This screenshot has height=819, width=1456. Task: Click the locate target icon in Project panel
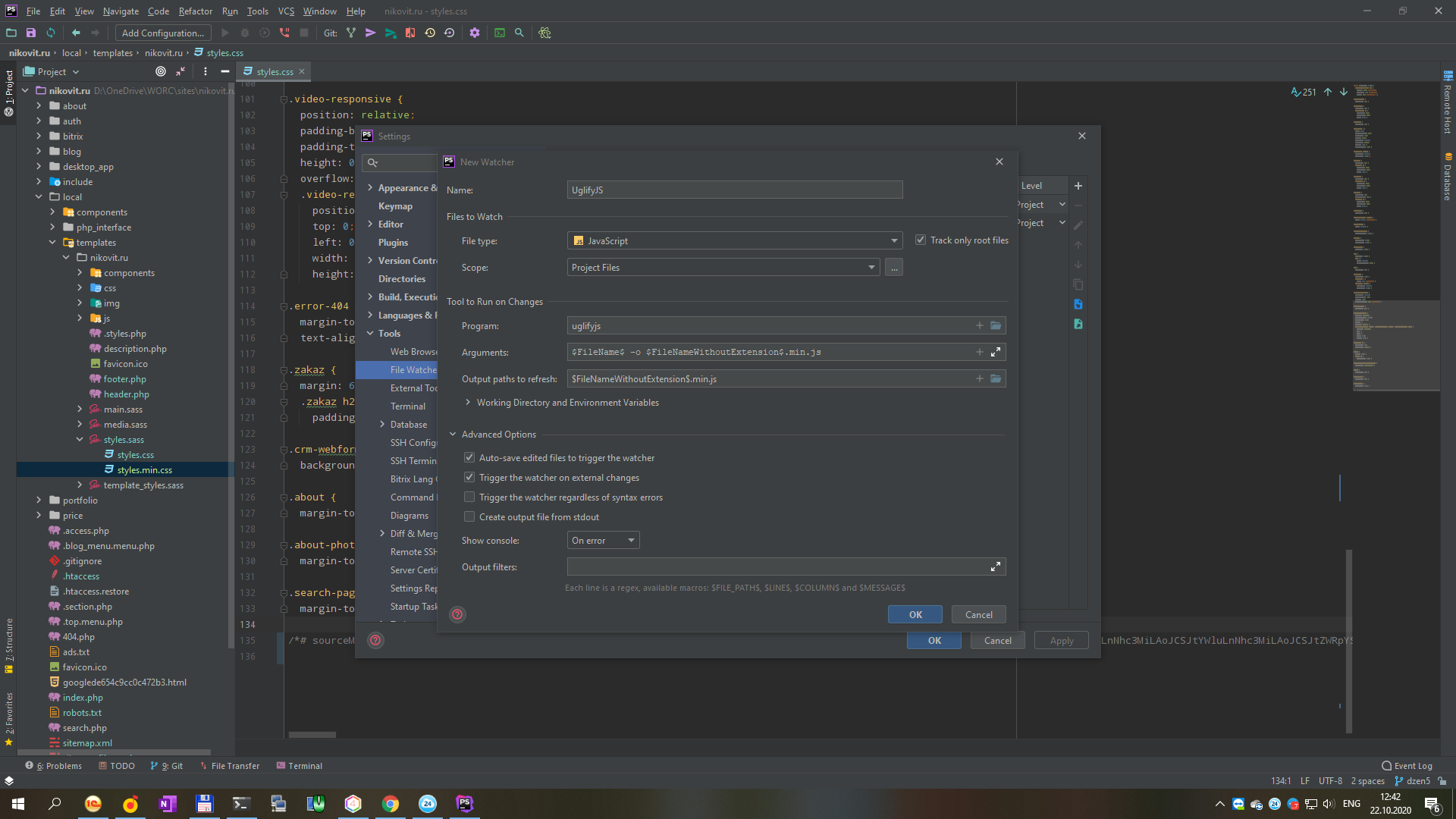pyautogui.click(x=161, y=71)
